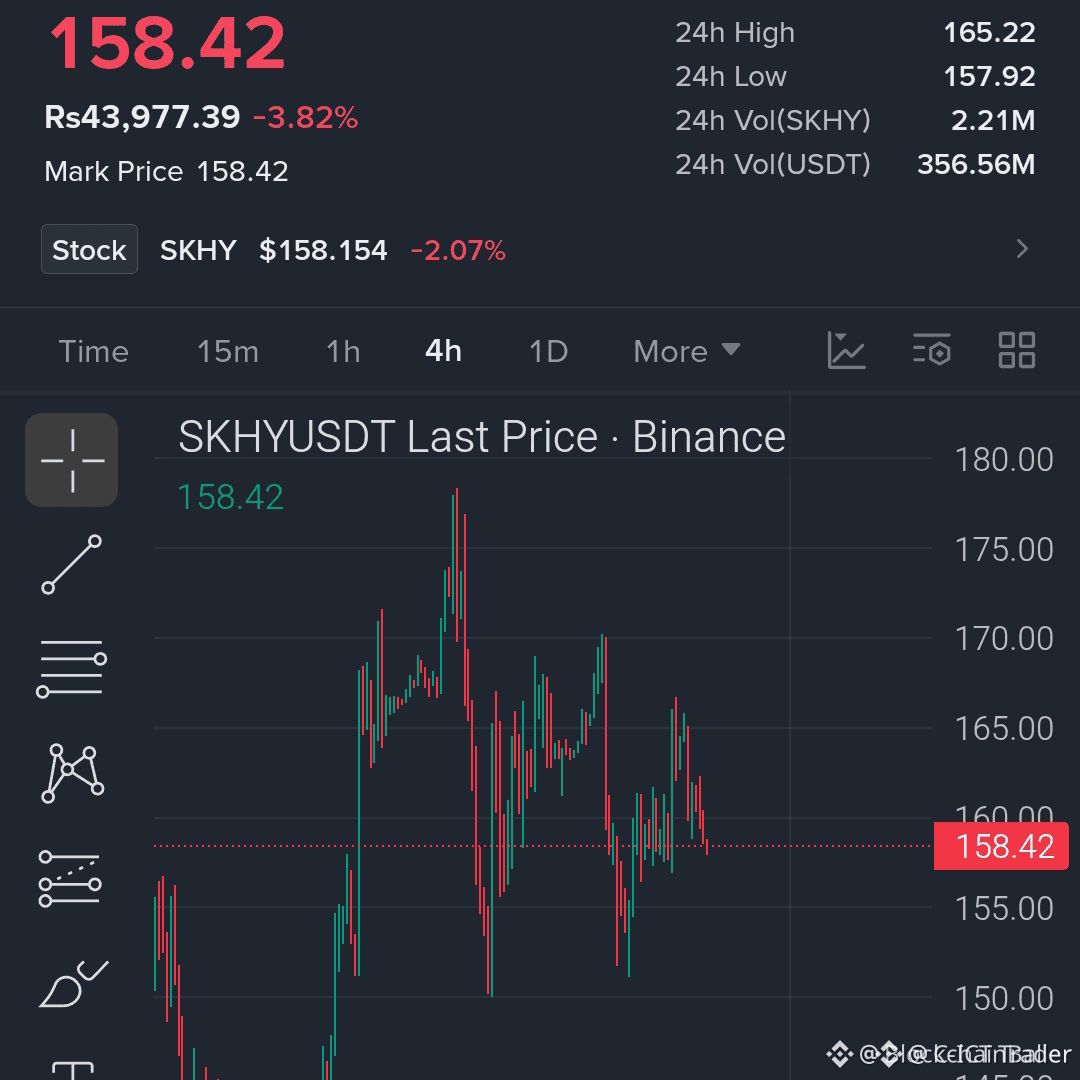Expand the More intervals dropdown
The image size is (1080, 1080).
click(687, 351)
